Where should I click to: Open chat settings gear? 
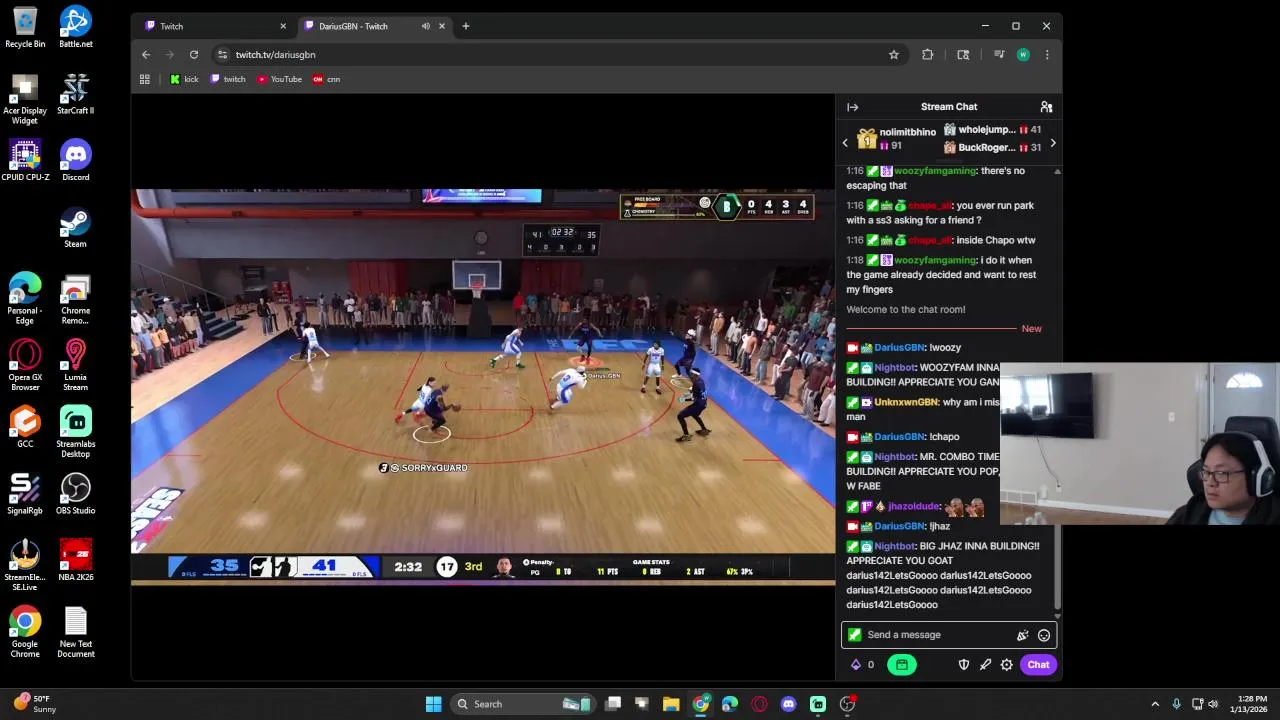[1007, 665]
